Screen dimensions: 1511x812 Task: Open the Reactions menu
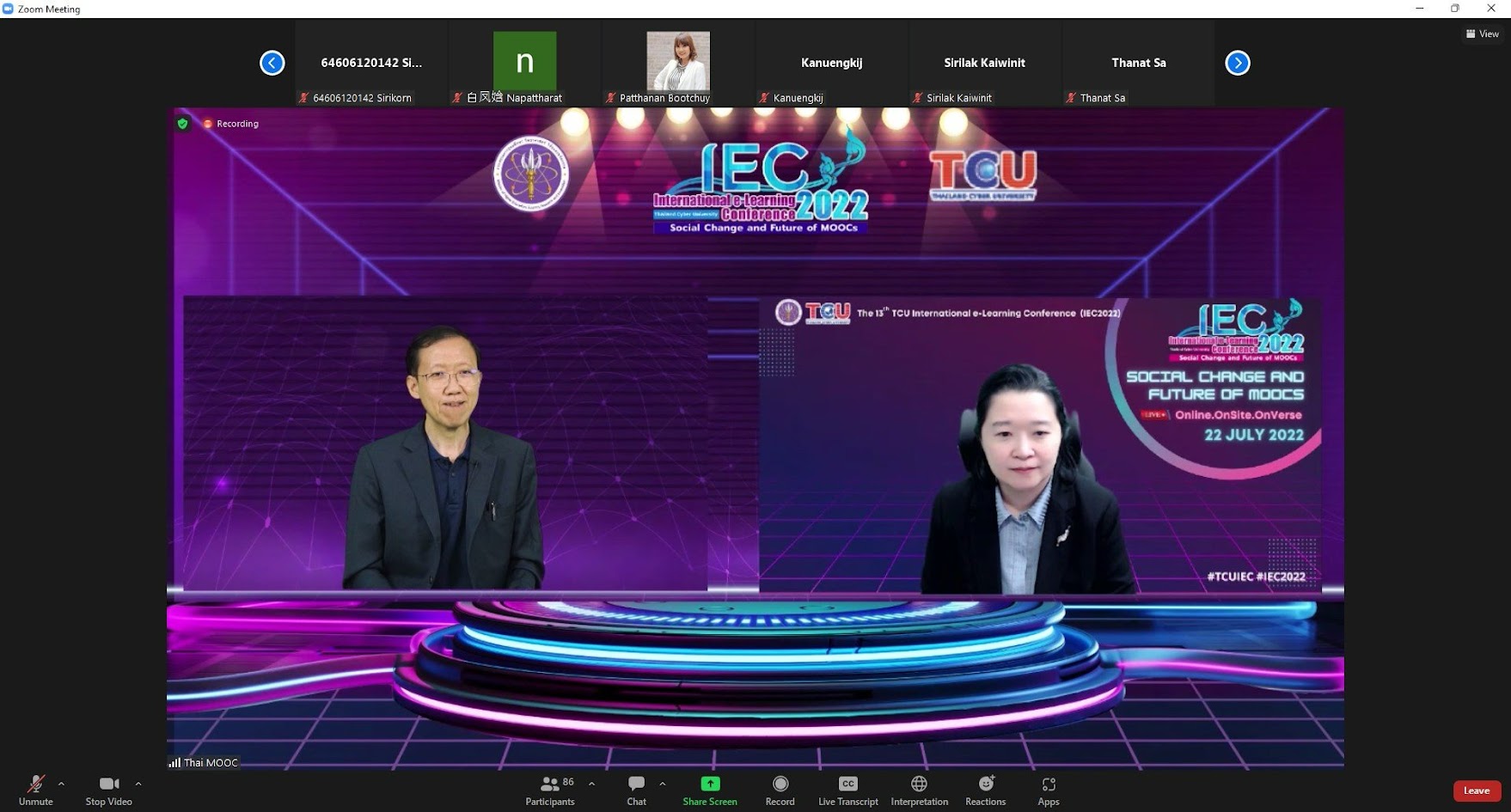click(985, 790)
